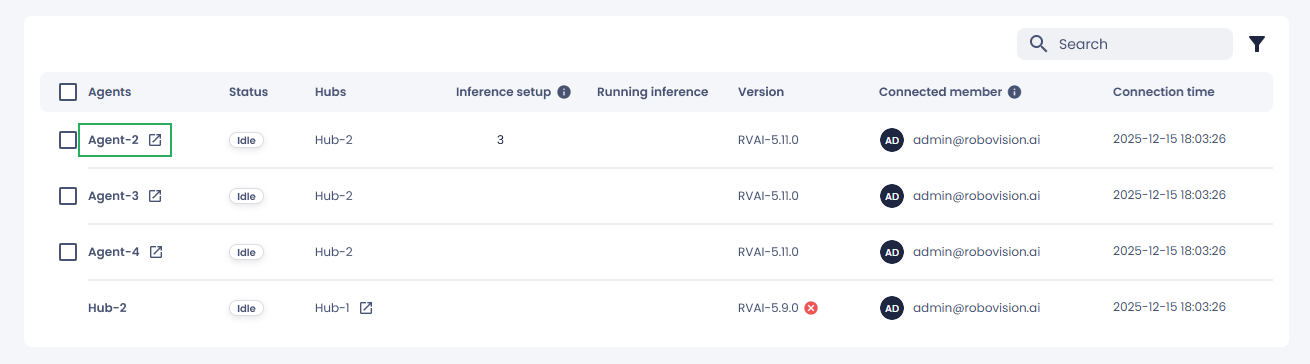Click Hub-2 in the Agent-4 row Hubs cell
This screenshot has height=364, width=1310.
334,252
